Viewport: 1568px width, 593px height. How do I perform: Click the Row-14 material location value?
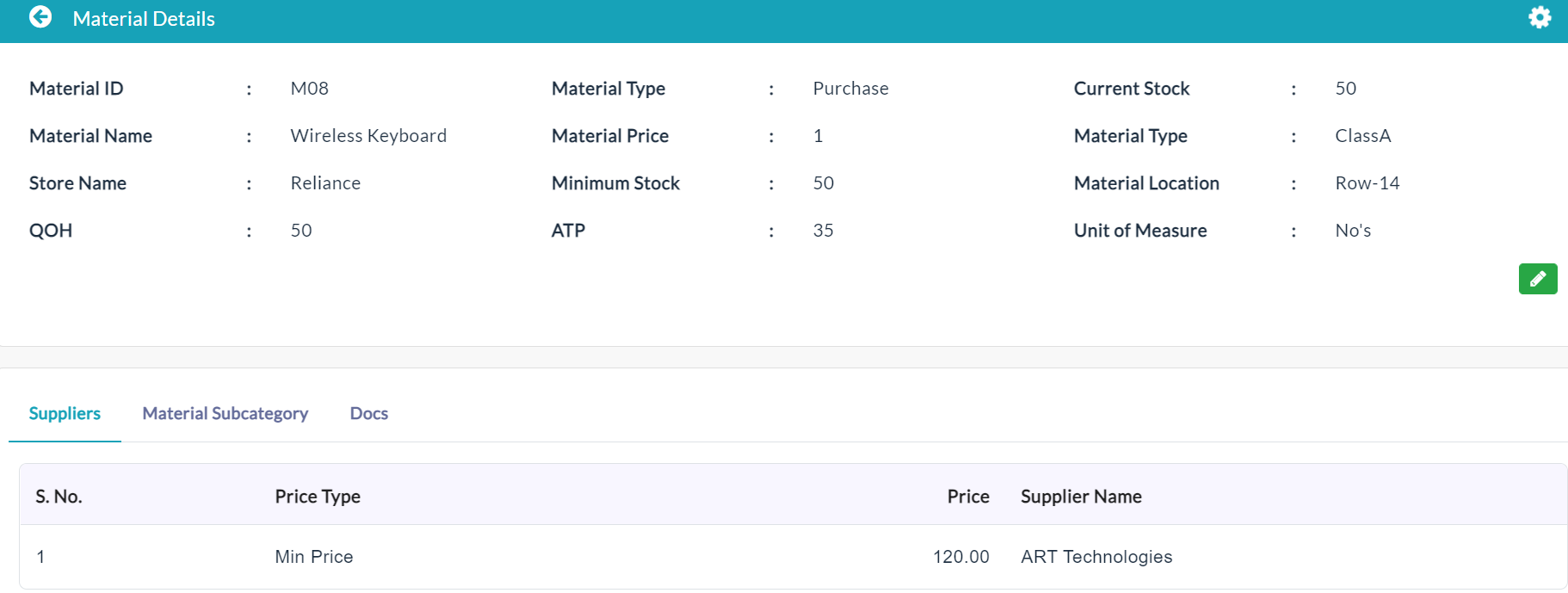click(x=1367, y=183)
